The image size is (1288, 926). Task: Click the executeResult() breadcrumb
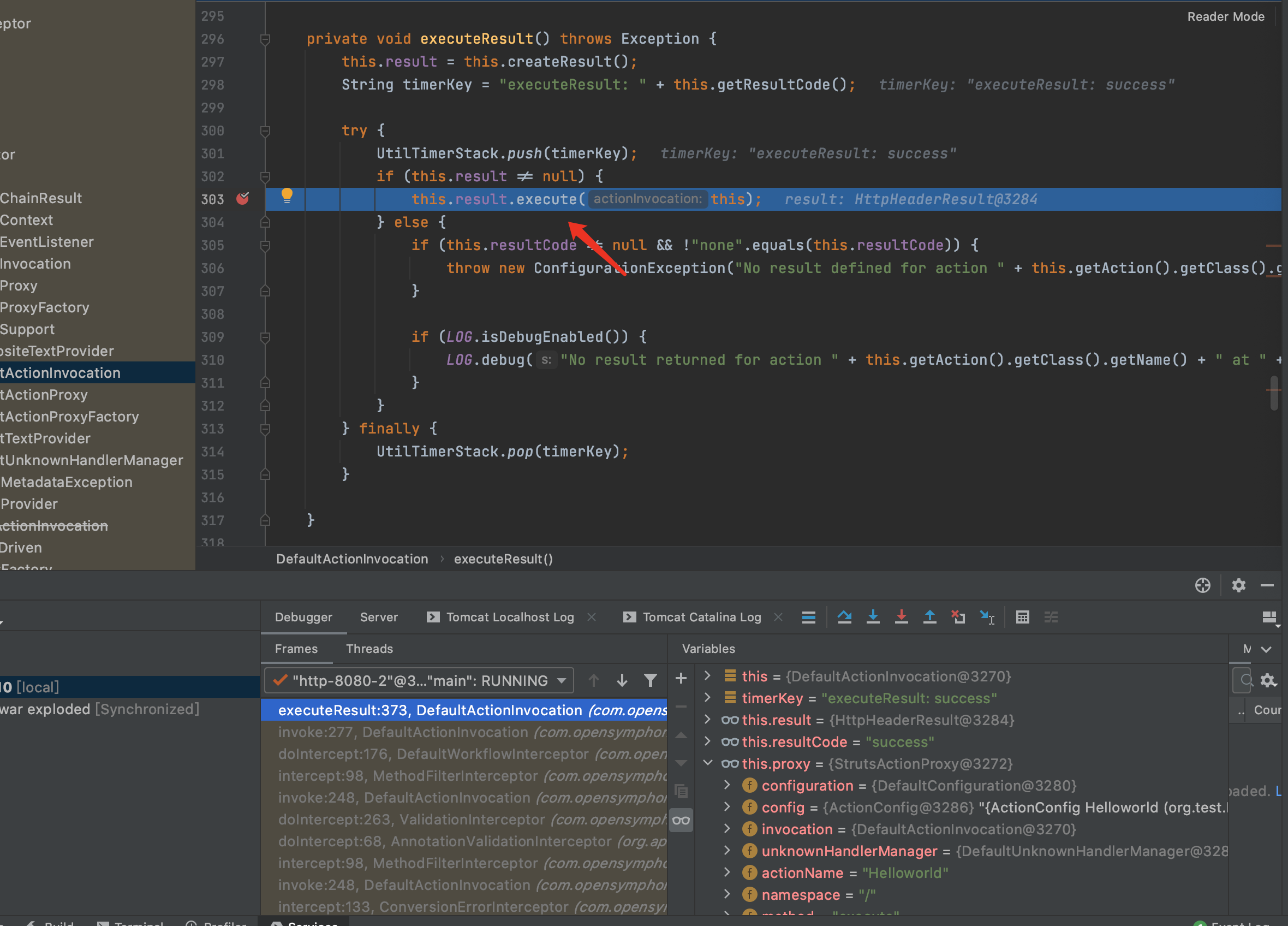point(503,559)
